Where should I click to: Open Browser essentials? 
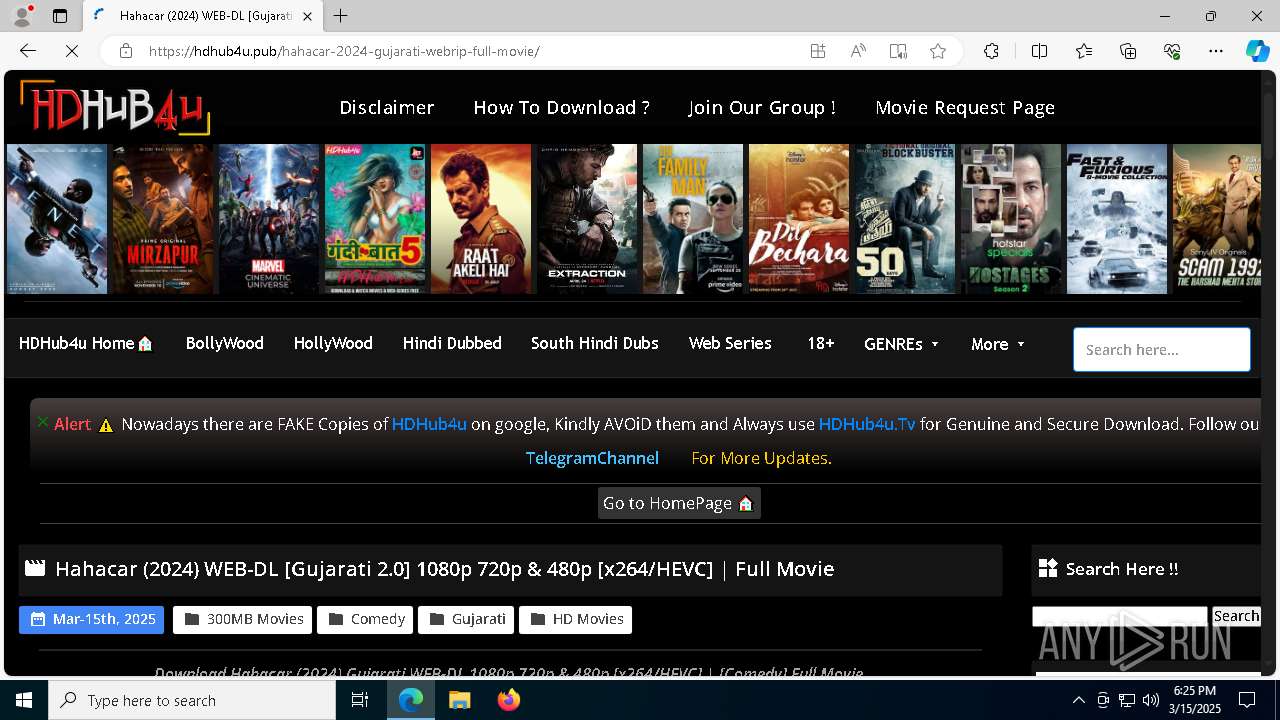coord(1172,51)
